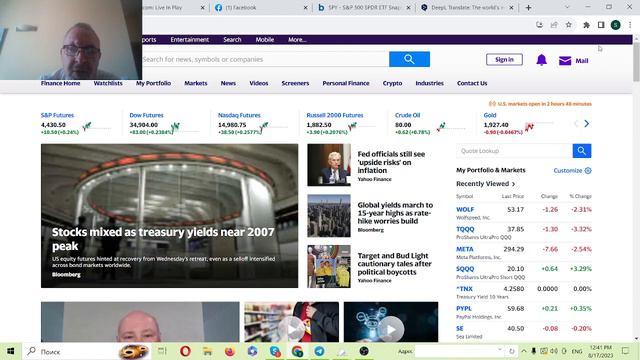This screenshot has width=640, height=360.
Task: Click the Entertainment link in top bar
Action: point(189,40)
